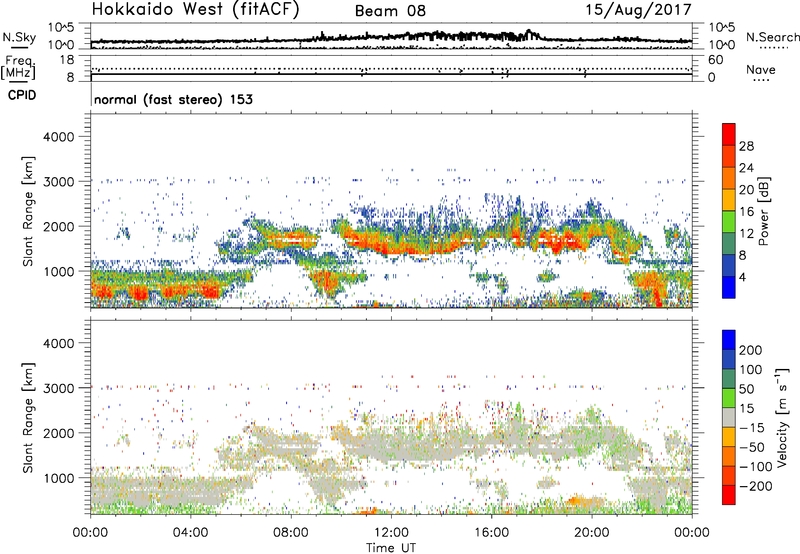Click the 'Power [dB]' axis label
Viewport: 800px width, 554px height.
click(x=764, y=211)
